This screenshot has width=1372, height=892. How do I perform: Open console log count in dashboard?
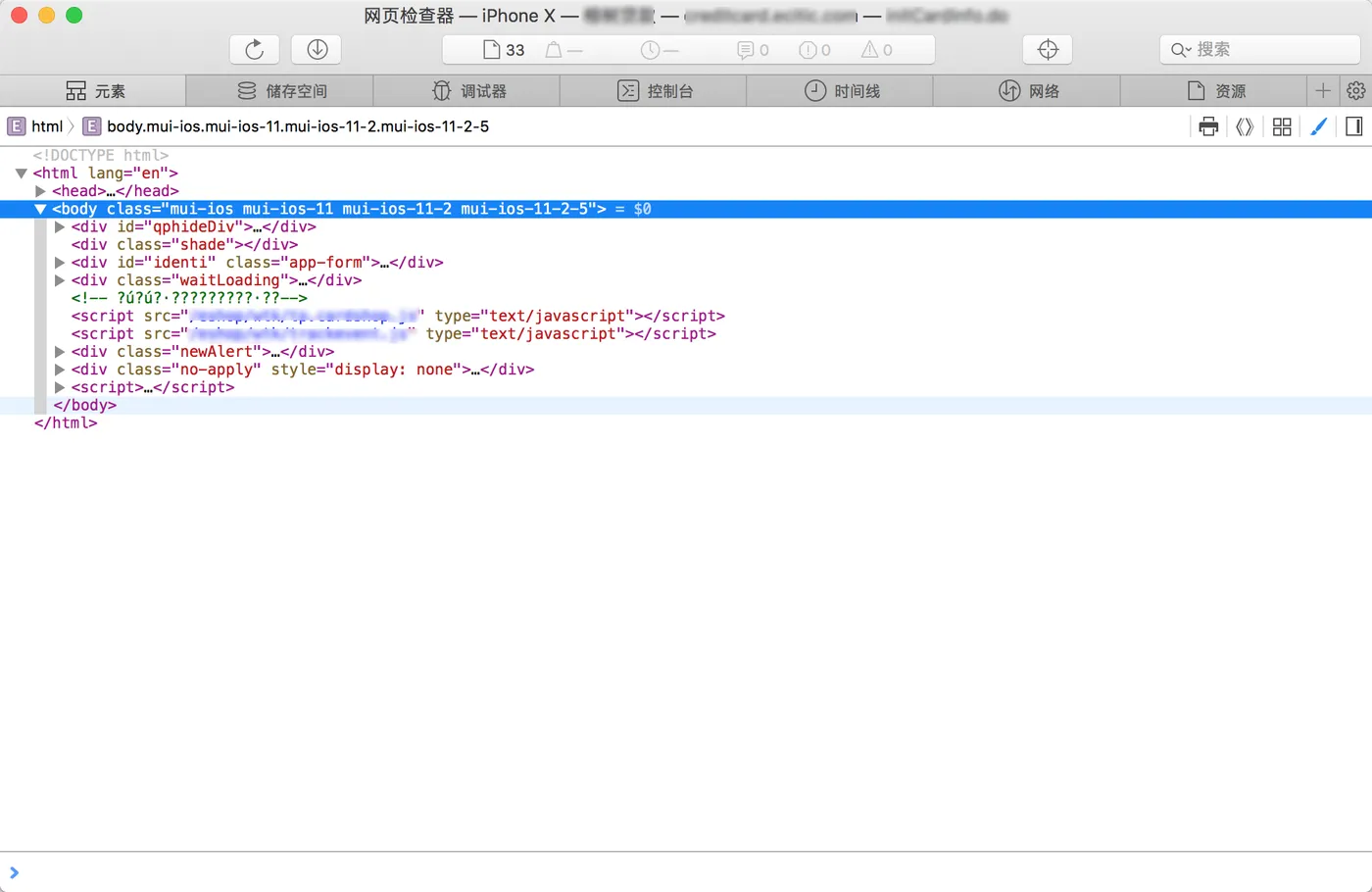point(753,50)
